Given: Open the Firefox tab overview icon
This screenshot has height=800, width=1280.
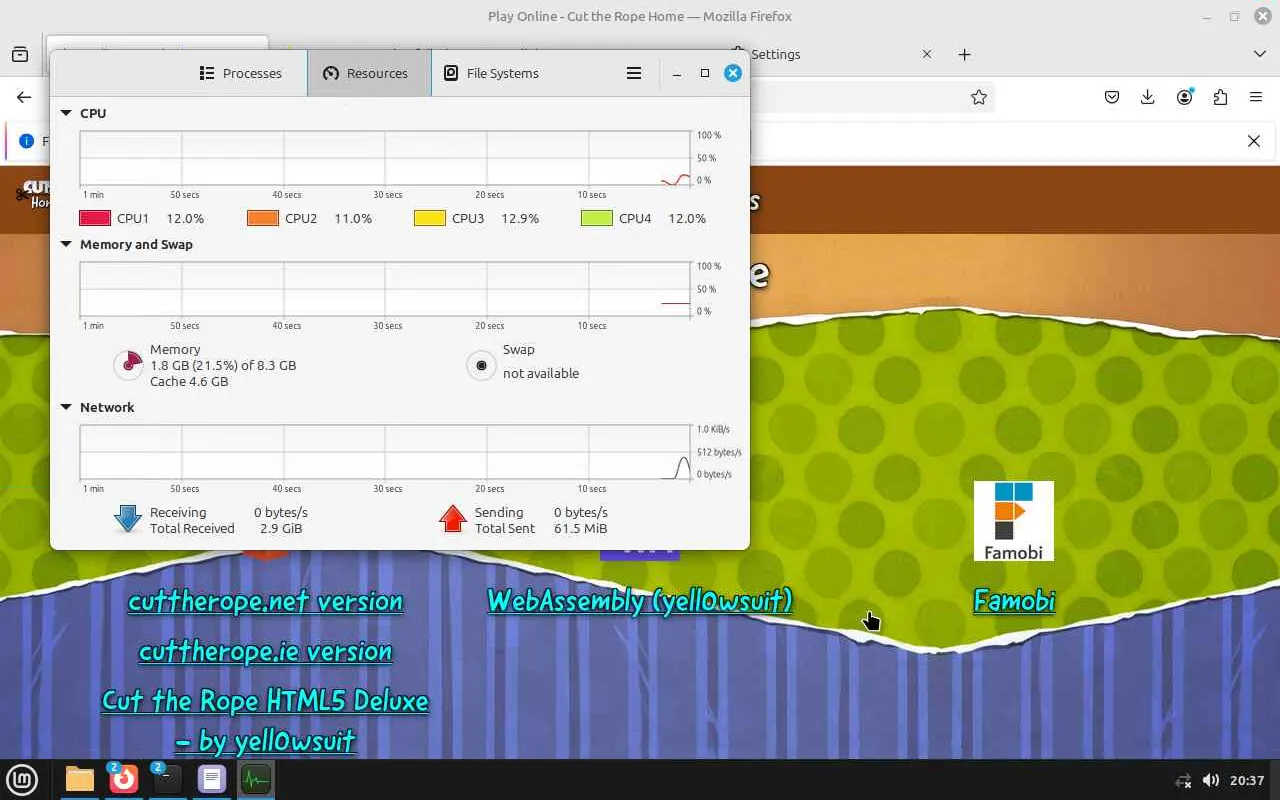Looking at the screenshot, I should pyautogui.click(x=20, y=54).
